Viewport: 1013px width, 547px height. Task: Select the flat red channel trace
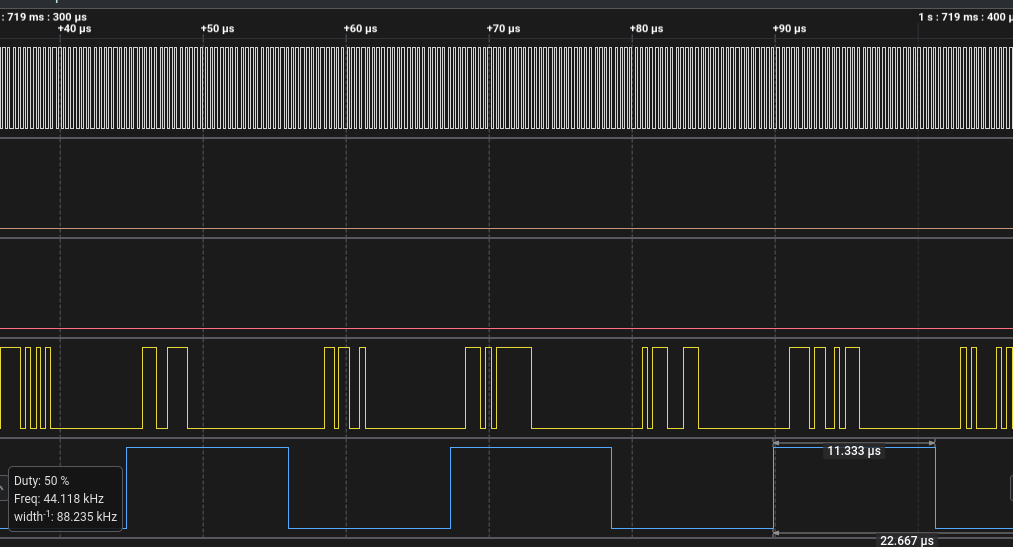pyautogui.click(x=500, y=329)
